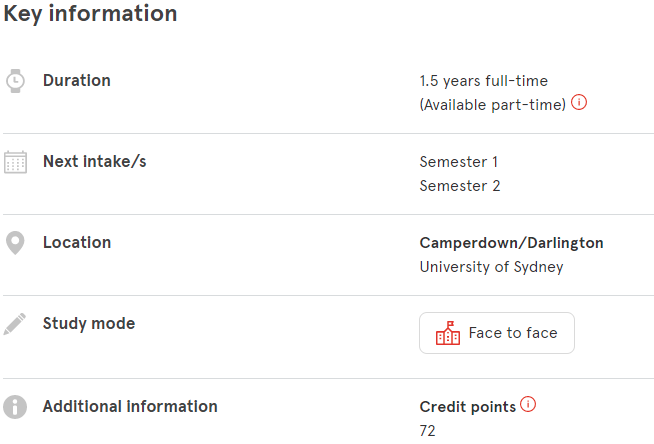Click the Study mode label
Viewport: 654px width, 444px height.
(x=89, y=324)
